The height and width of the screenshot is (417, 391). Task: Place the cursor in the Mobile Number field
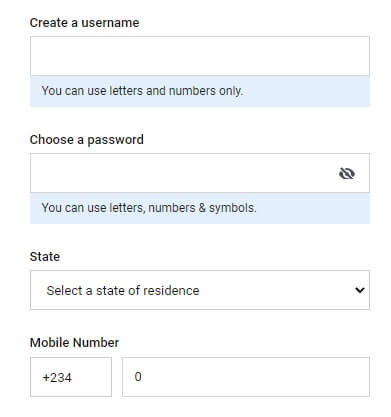pyautogui.click(x=246, y=377)
